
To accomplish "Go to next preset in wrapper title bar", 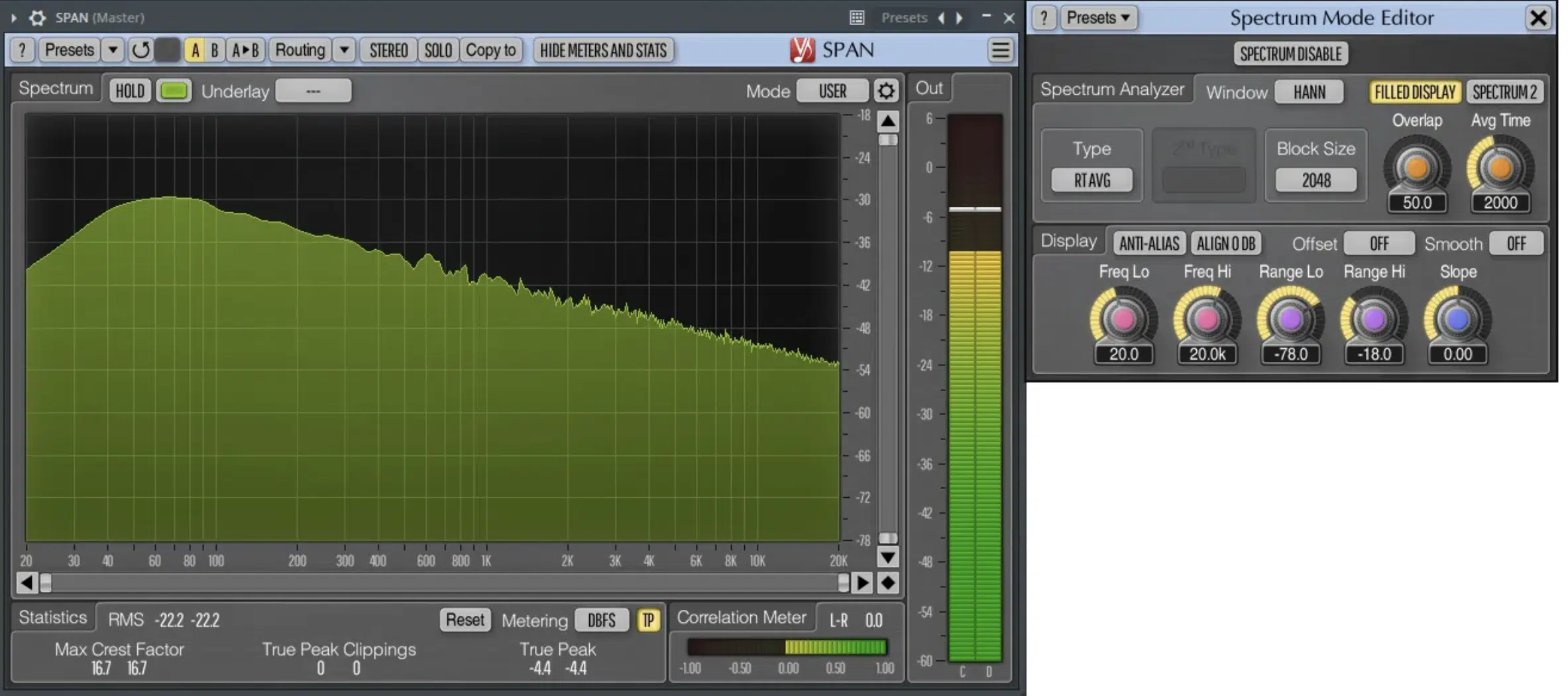I will (x=959, y=18).
